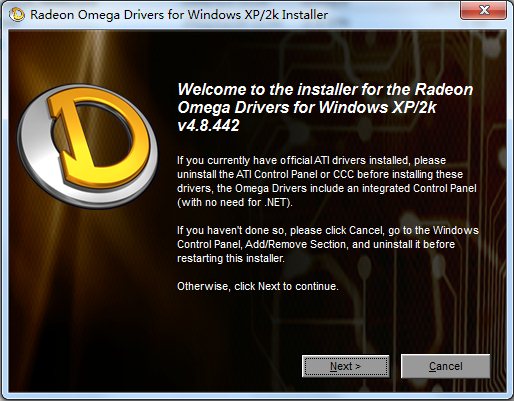Click the paragraph mentioning Add/Remove Section

(328, 244)
